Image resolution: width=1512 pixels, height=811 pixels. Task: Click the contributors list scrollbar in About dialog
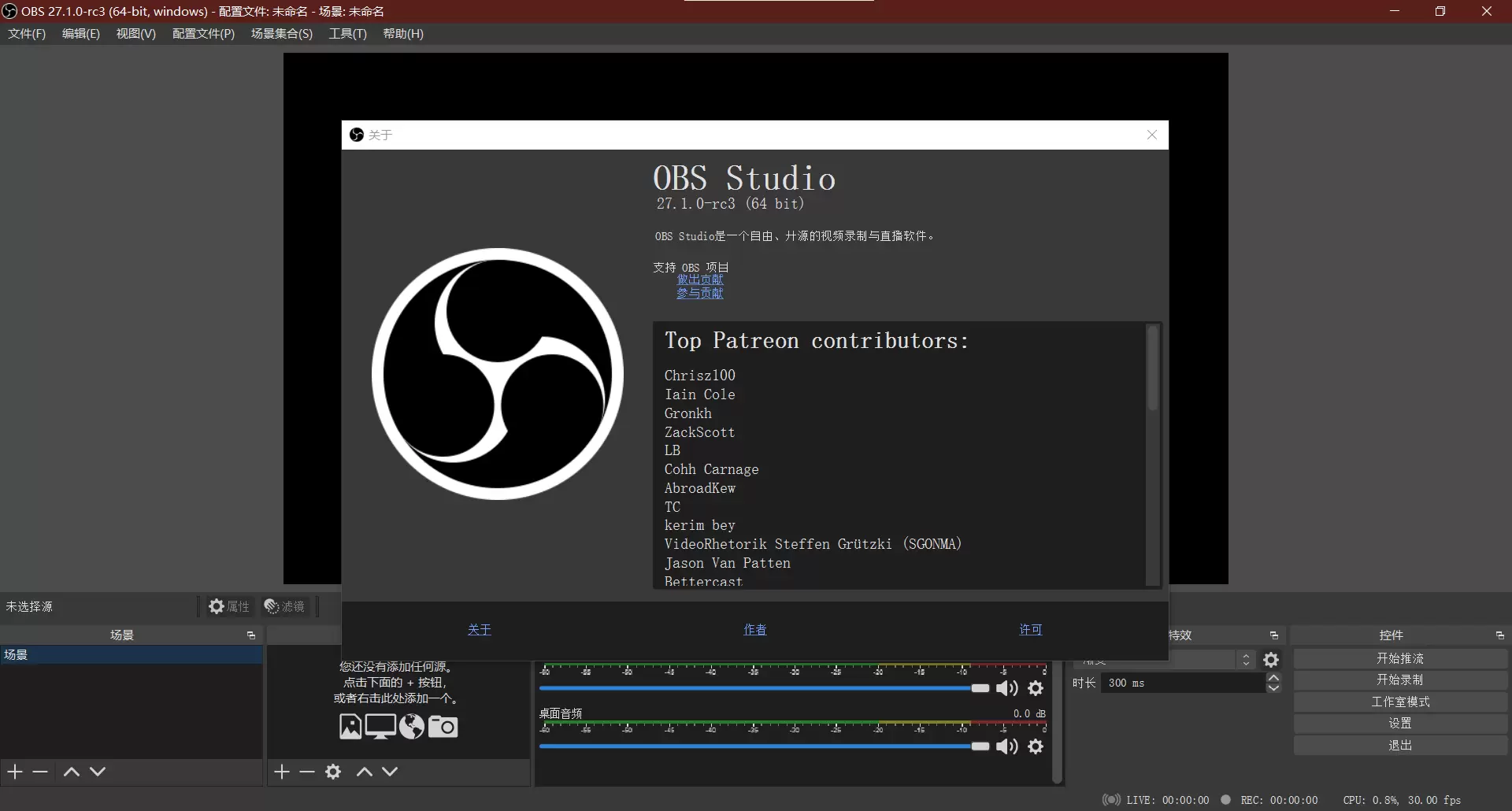coord(1153,368)
